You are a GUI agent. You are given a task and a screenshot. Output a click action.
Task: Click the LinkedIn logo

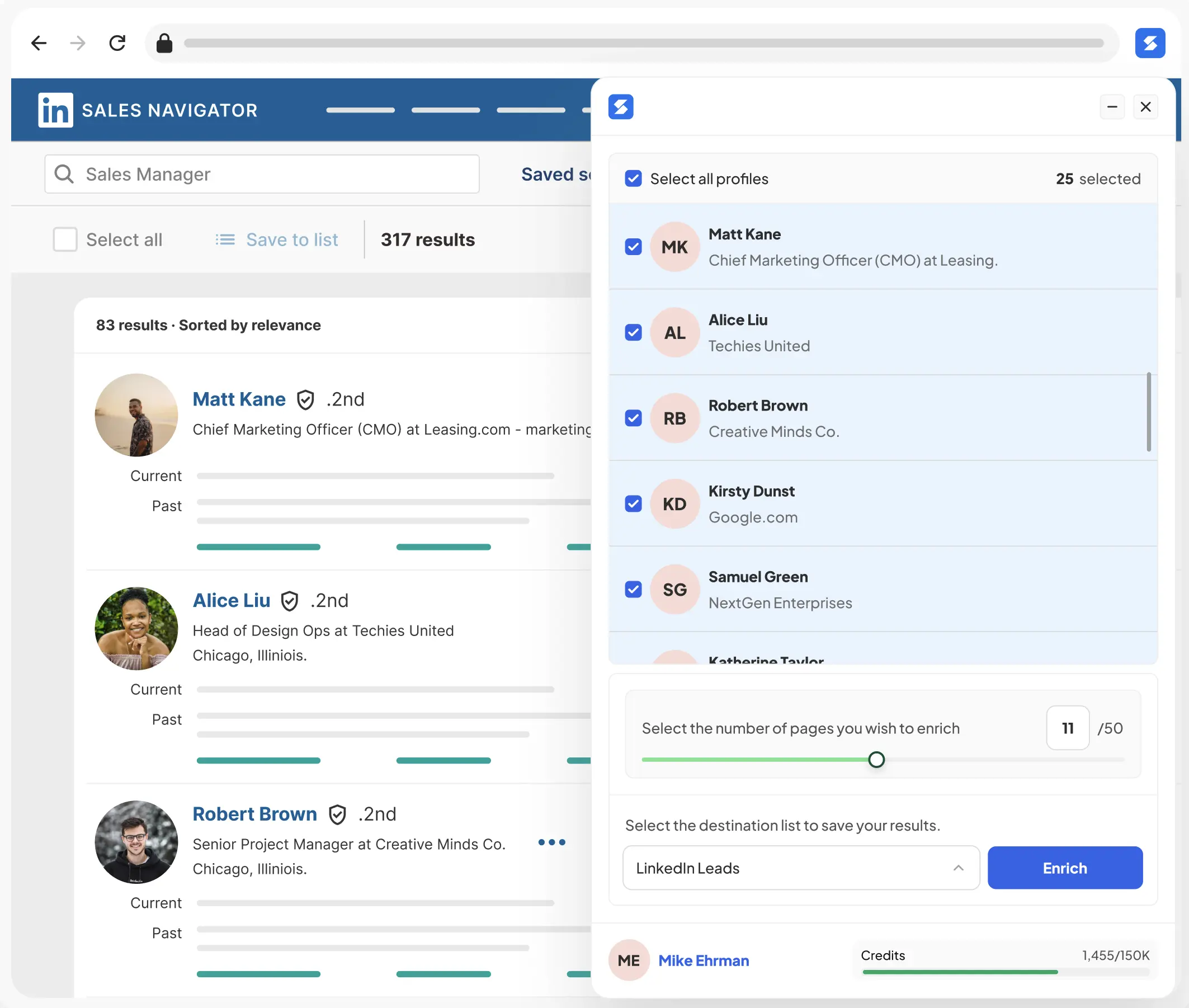click(55, 110)
